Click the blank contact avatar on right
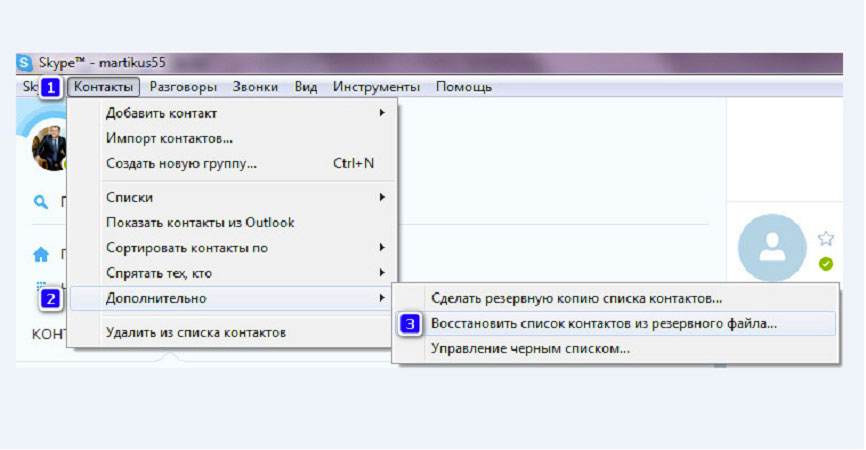This screenshot has width=866, height=450. point(771,247)
